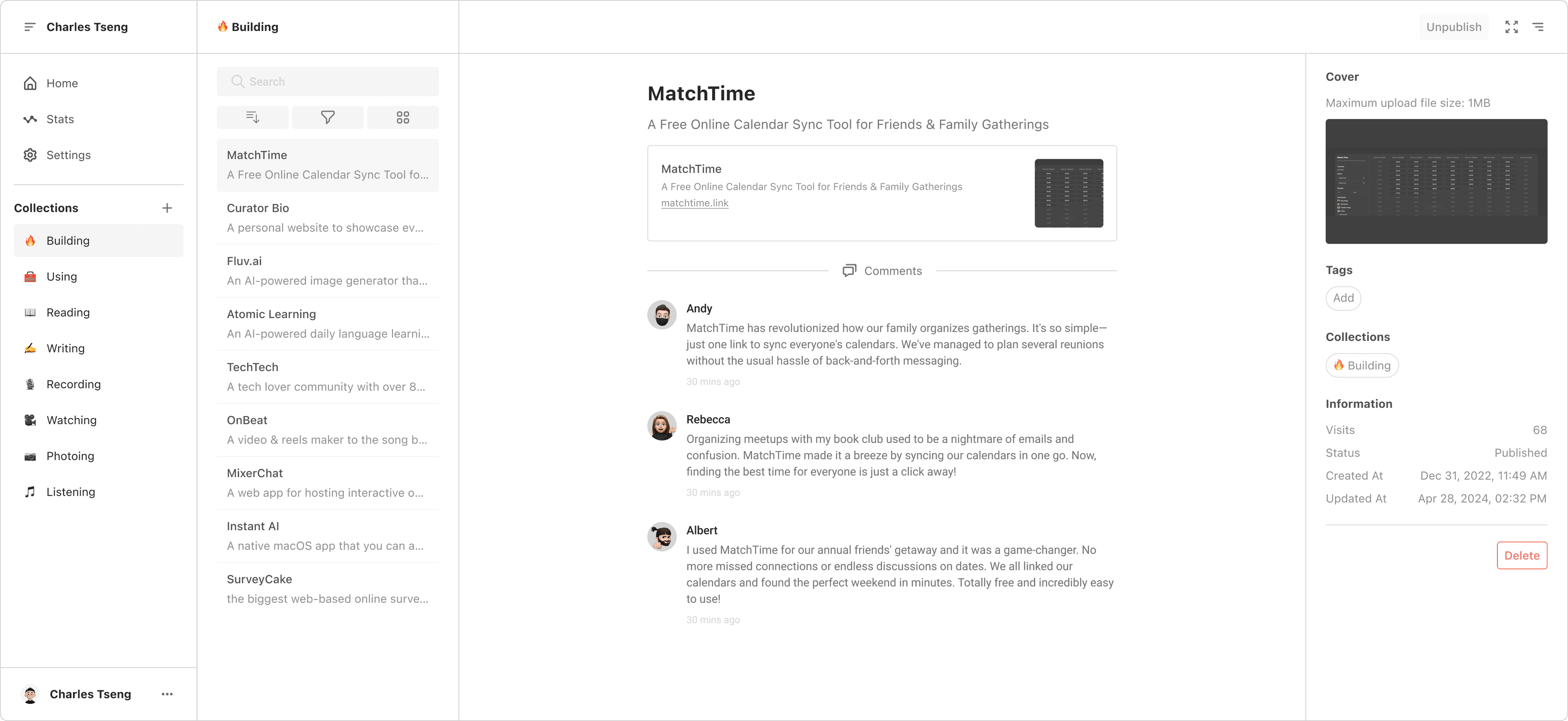Open the Fluv.ai list entry
The image size is (1568, 721).
tap(327, 271)
